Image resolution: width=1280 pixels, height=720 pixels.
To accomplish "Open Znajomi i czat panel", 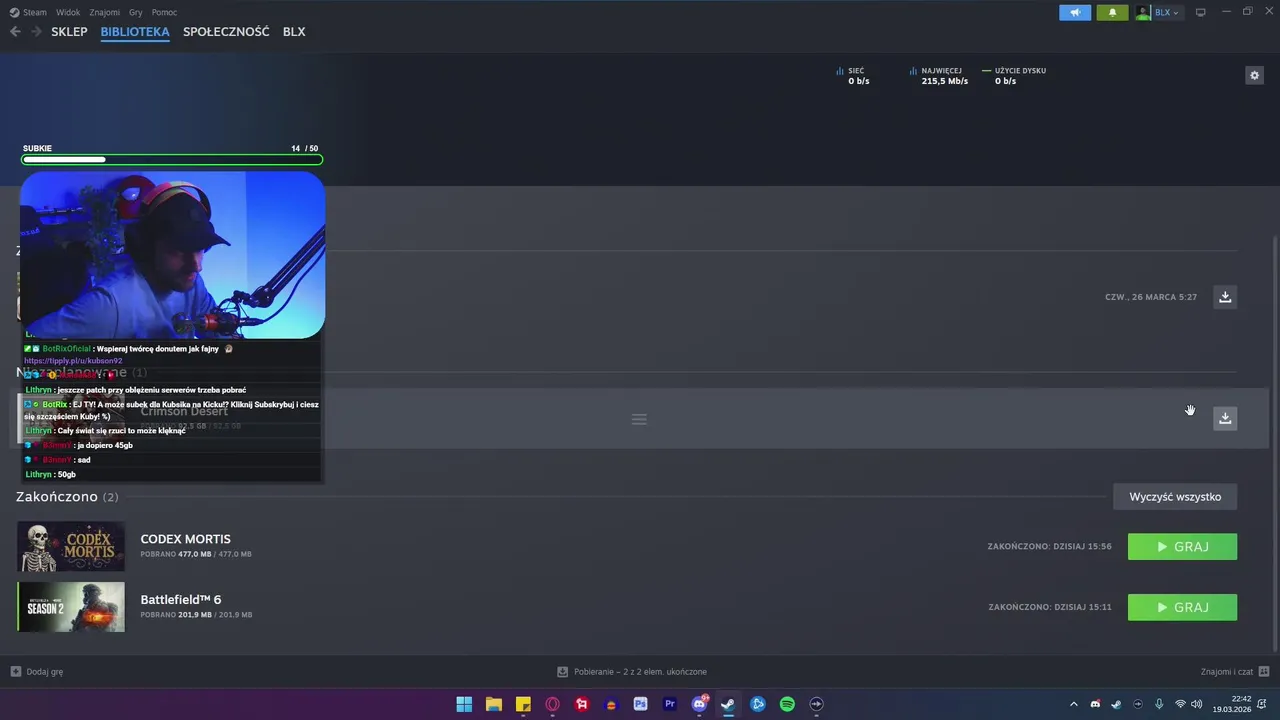I will pyautogui.click(x=1235, y=672).
